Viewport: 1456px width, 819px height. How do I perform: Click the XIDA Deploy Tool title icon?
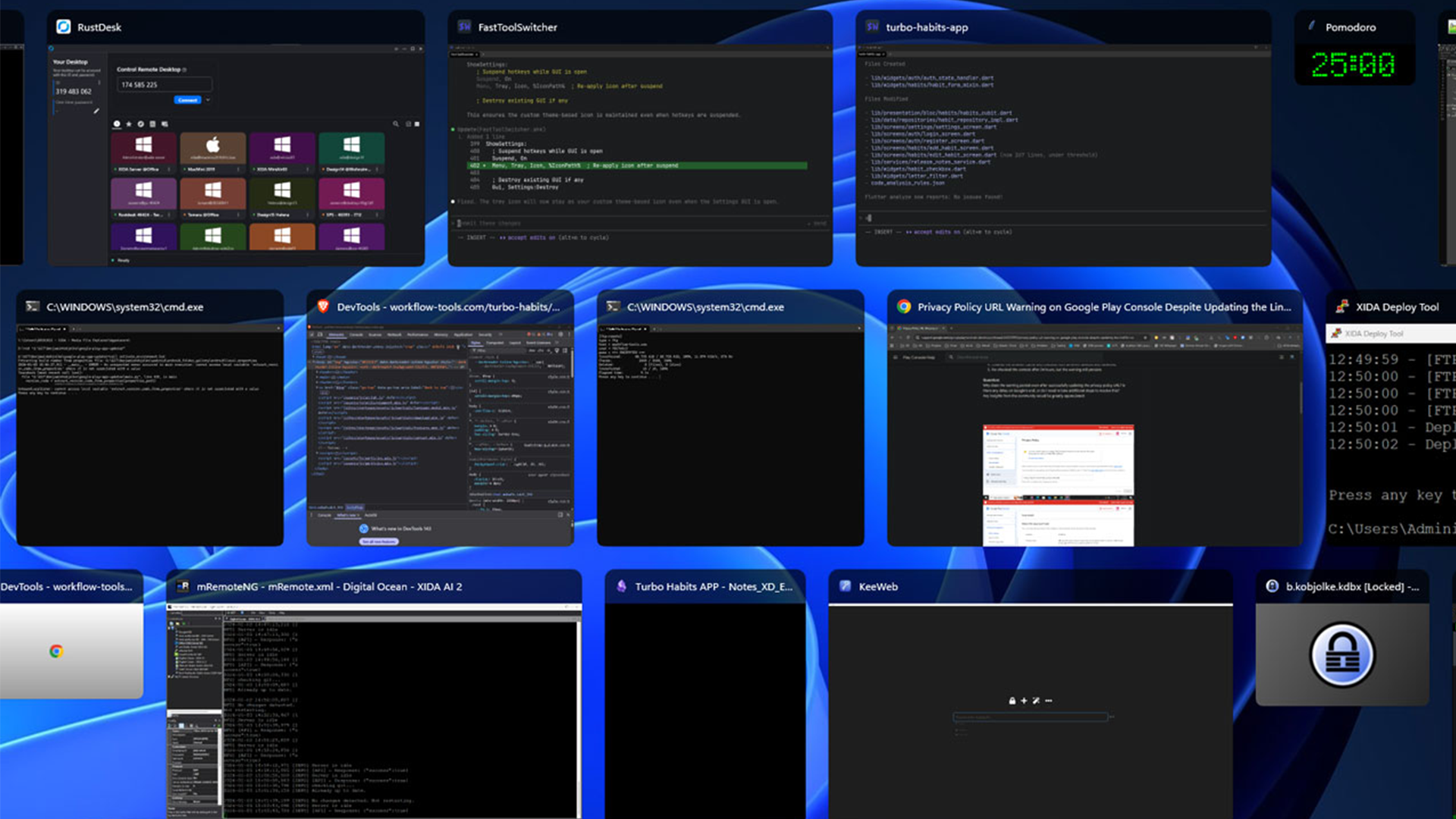click(x=1342, y=306)
